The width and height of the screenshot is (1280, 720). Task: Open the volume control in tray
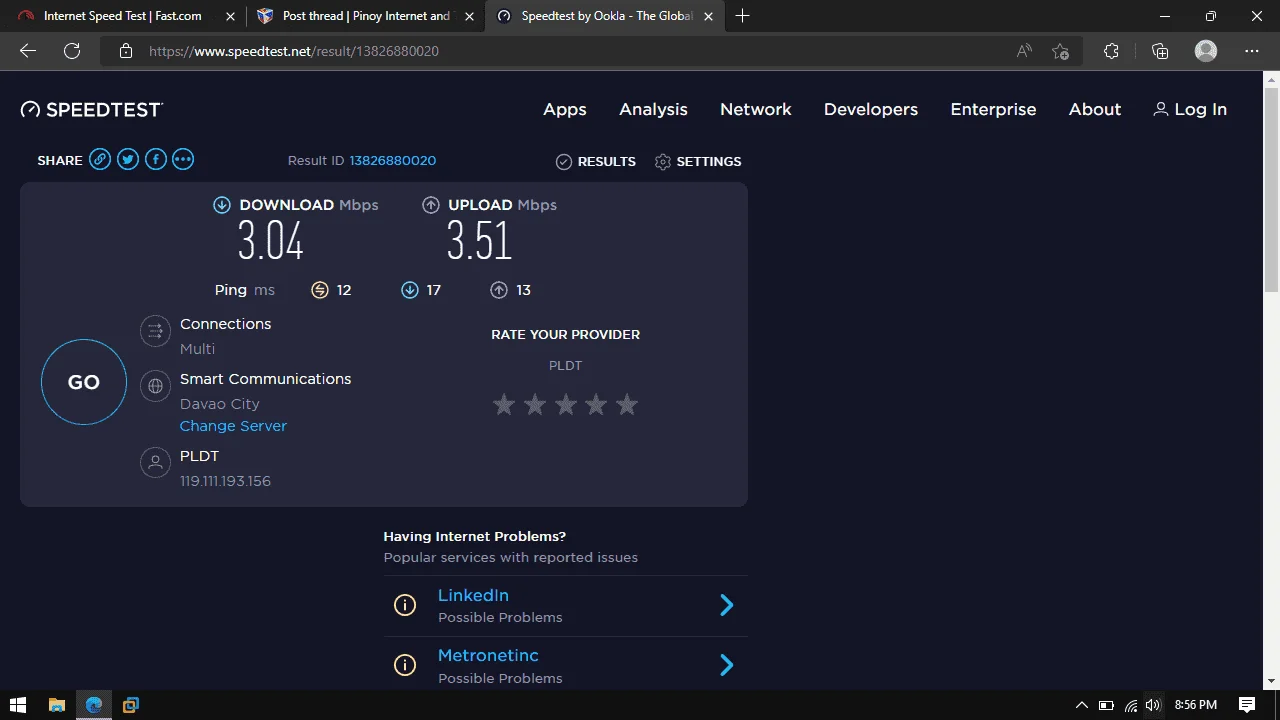1153,705
